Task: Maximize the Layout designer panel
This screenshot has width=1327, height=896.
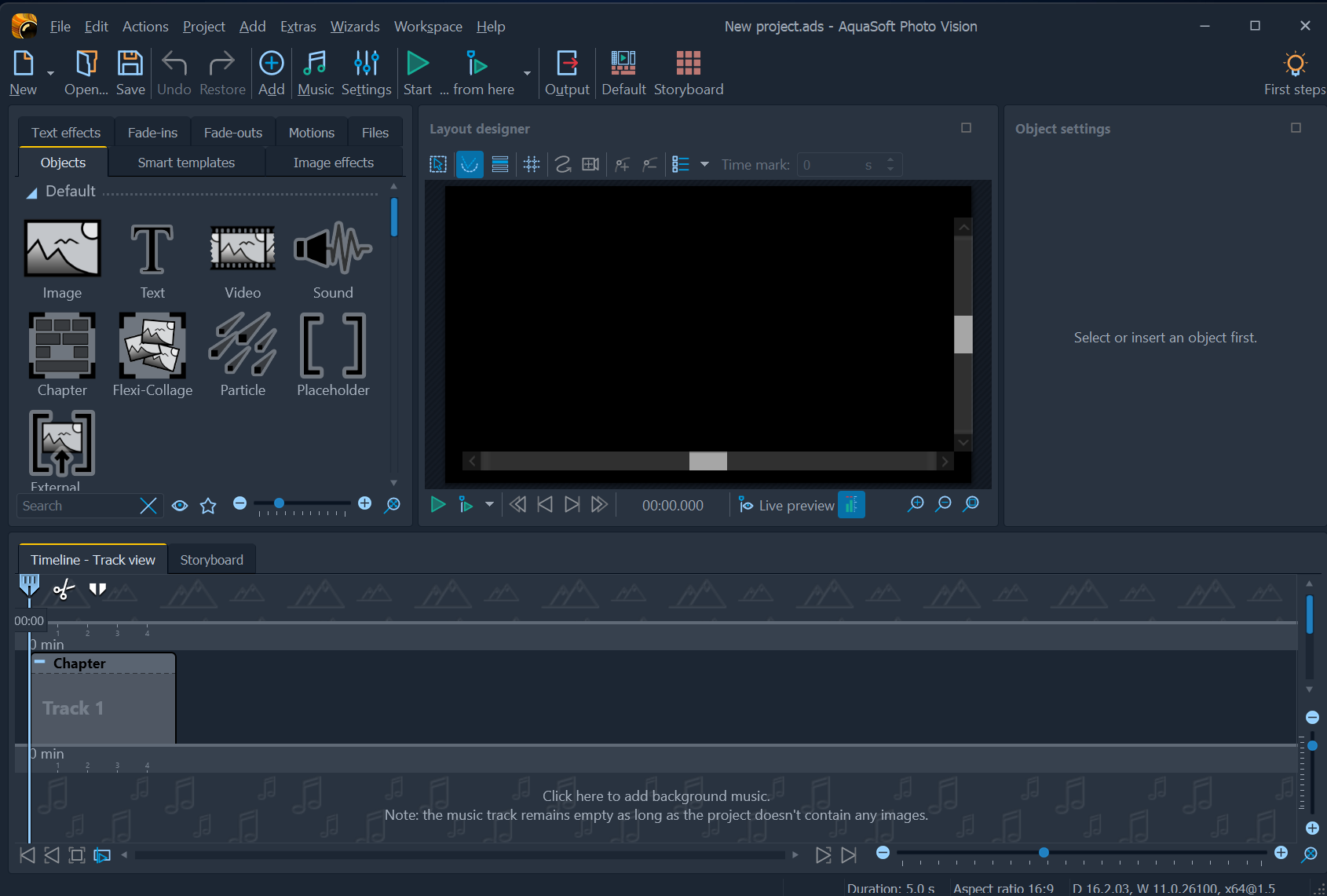Action: (x=967, y=128)
